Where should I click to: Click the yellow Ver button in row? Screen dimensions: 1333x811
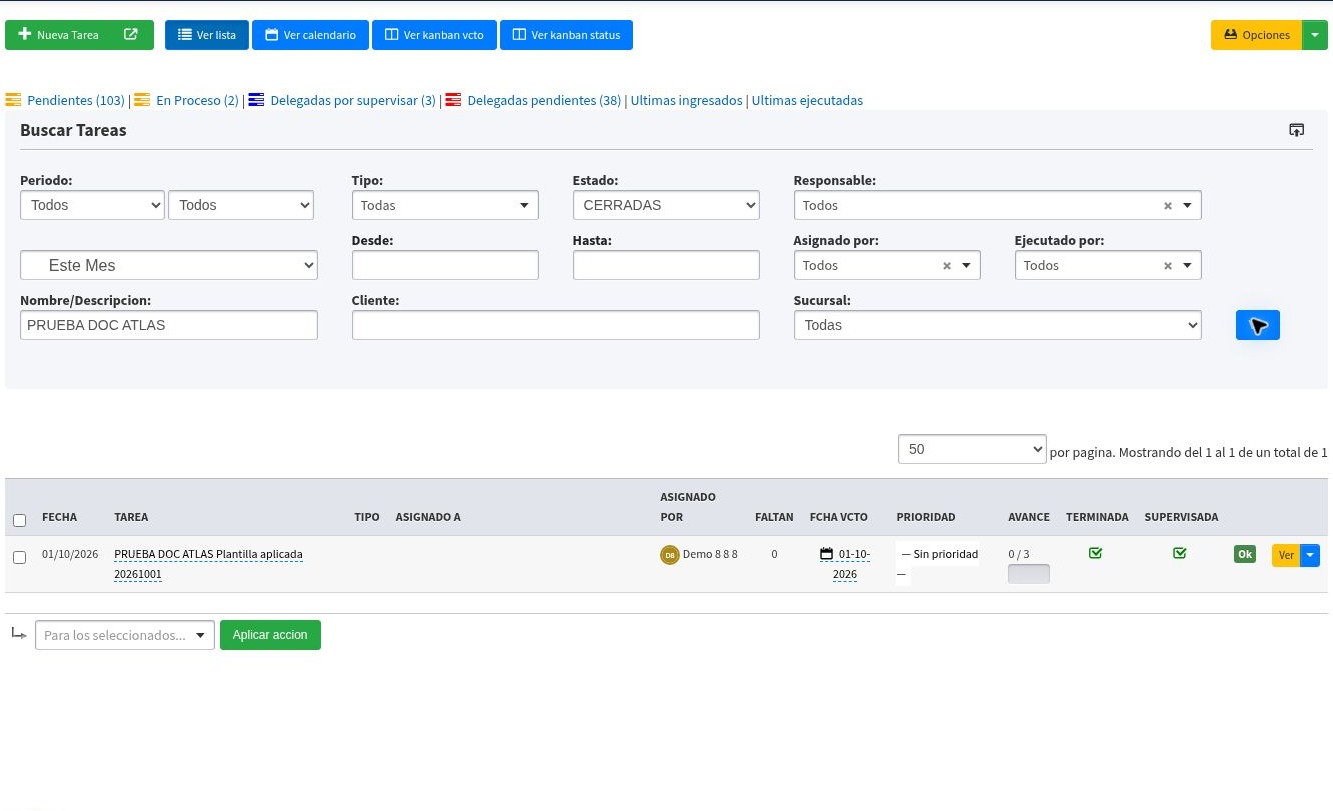point(1286,555)
